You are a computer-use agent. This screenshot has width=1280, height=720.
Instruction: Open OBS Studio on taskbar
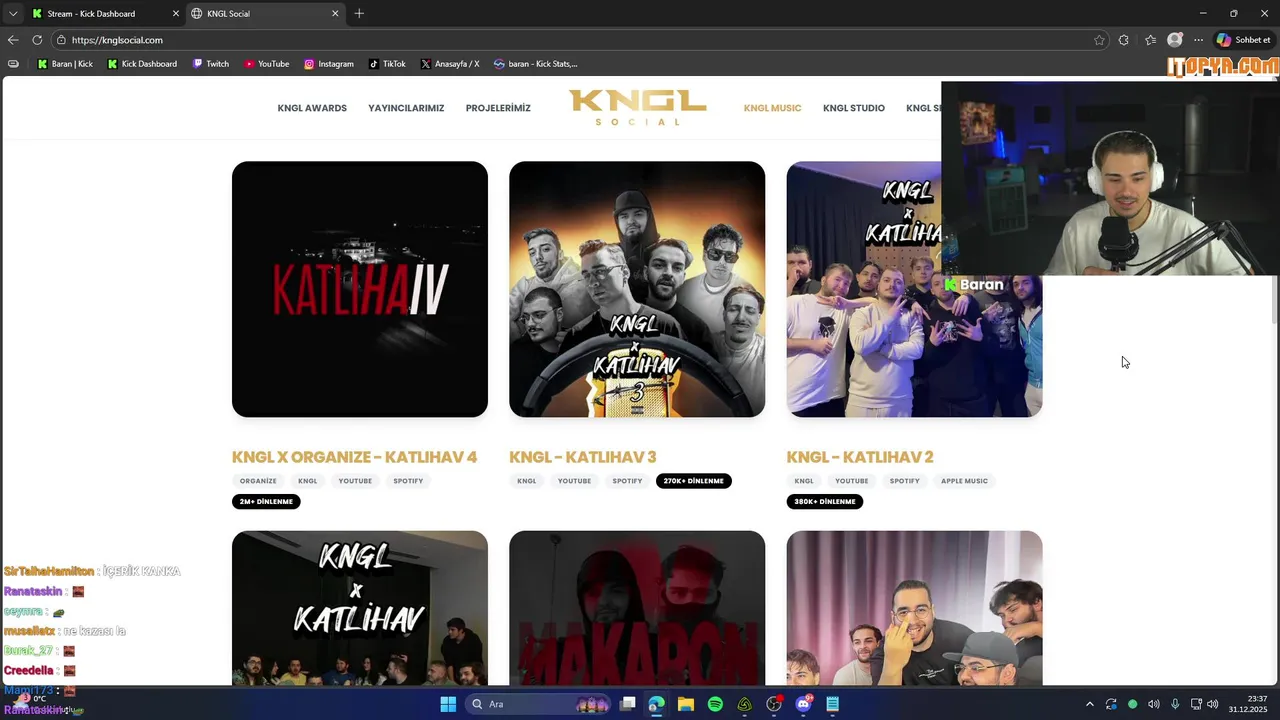pos(774,704)
